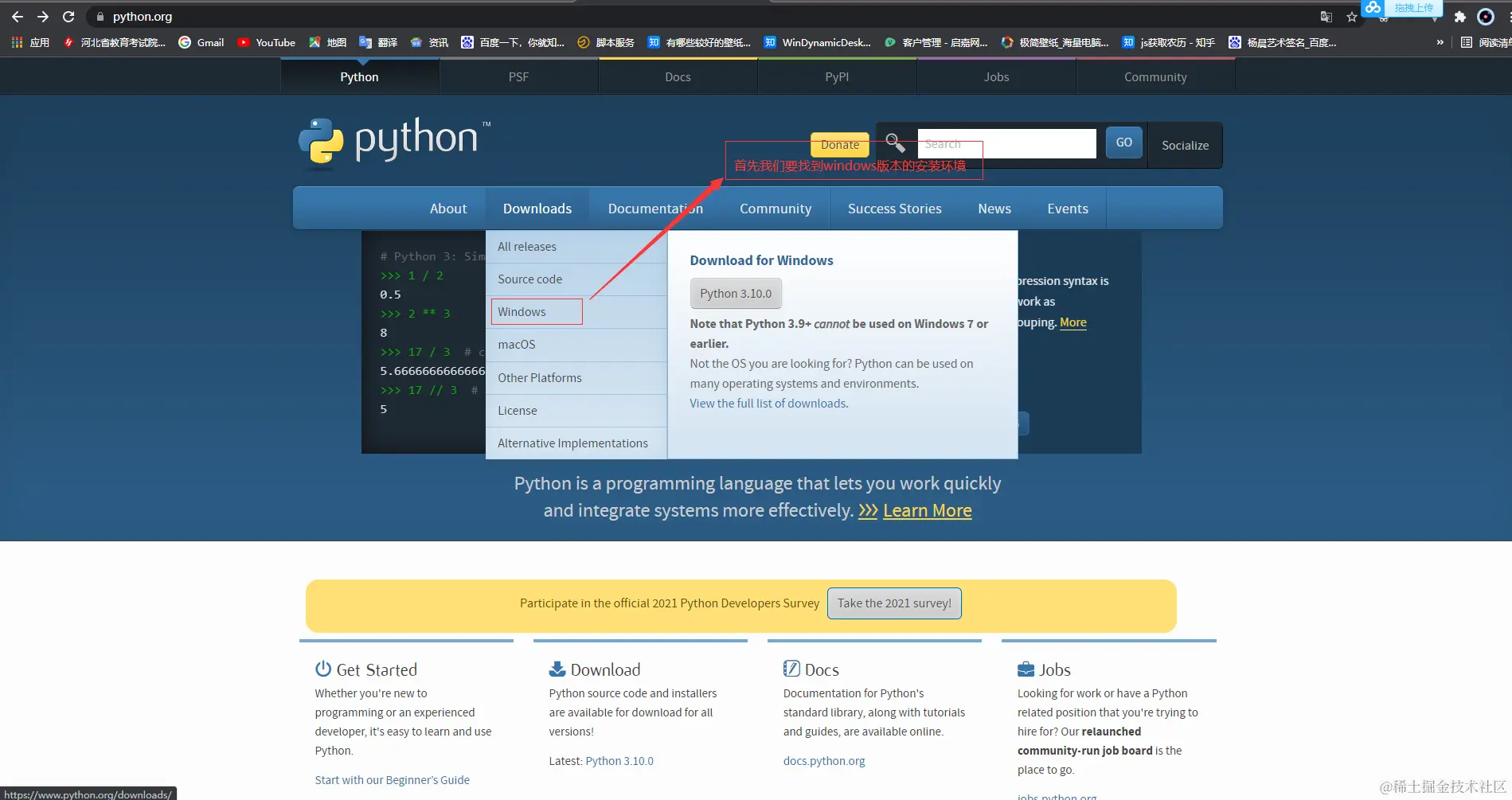Screen dimensions: 1512x800
Task: Focus the site Search input field
Action: click(x=1006, y=143)
